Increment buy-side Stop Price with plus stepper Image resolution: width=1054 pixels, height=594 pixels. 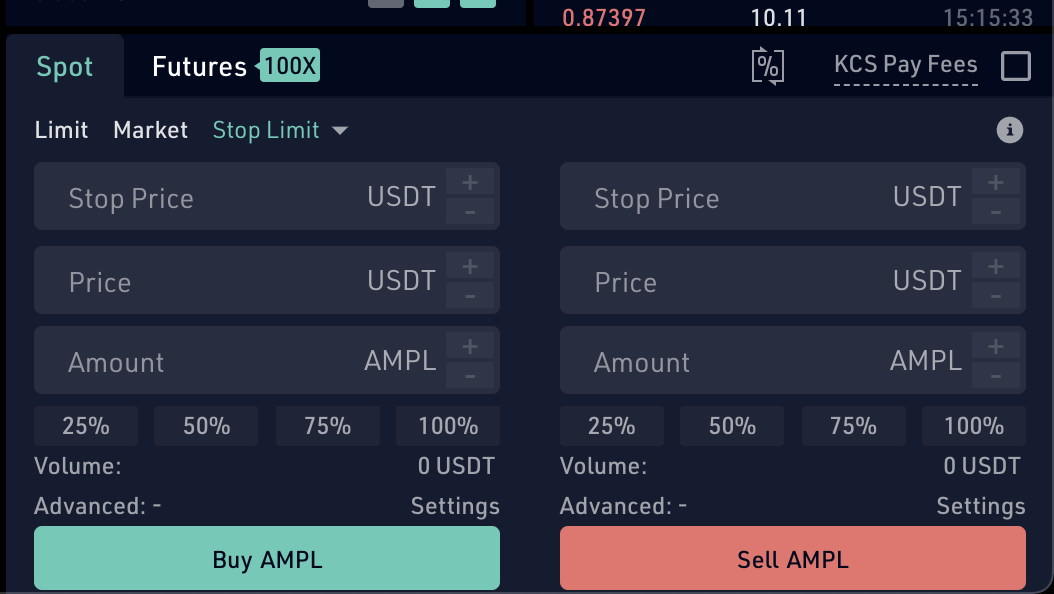coord(469,182)
